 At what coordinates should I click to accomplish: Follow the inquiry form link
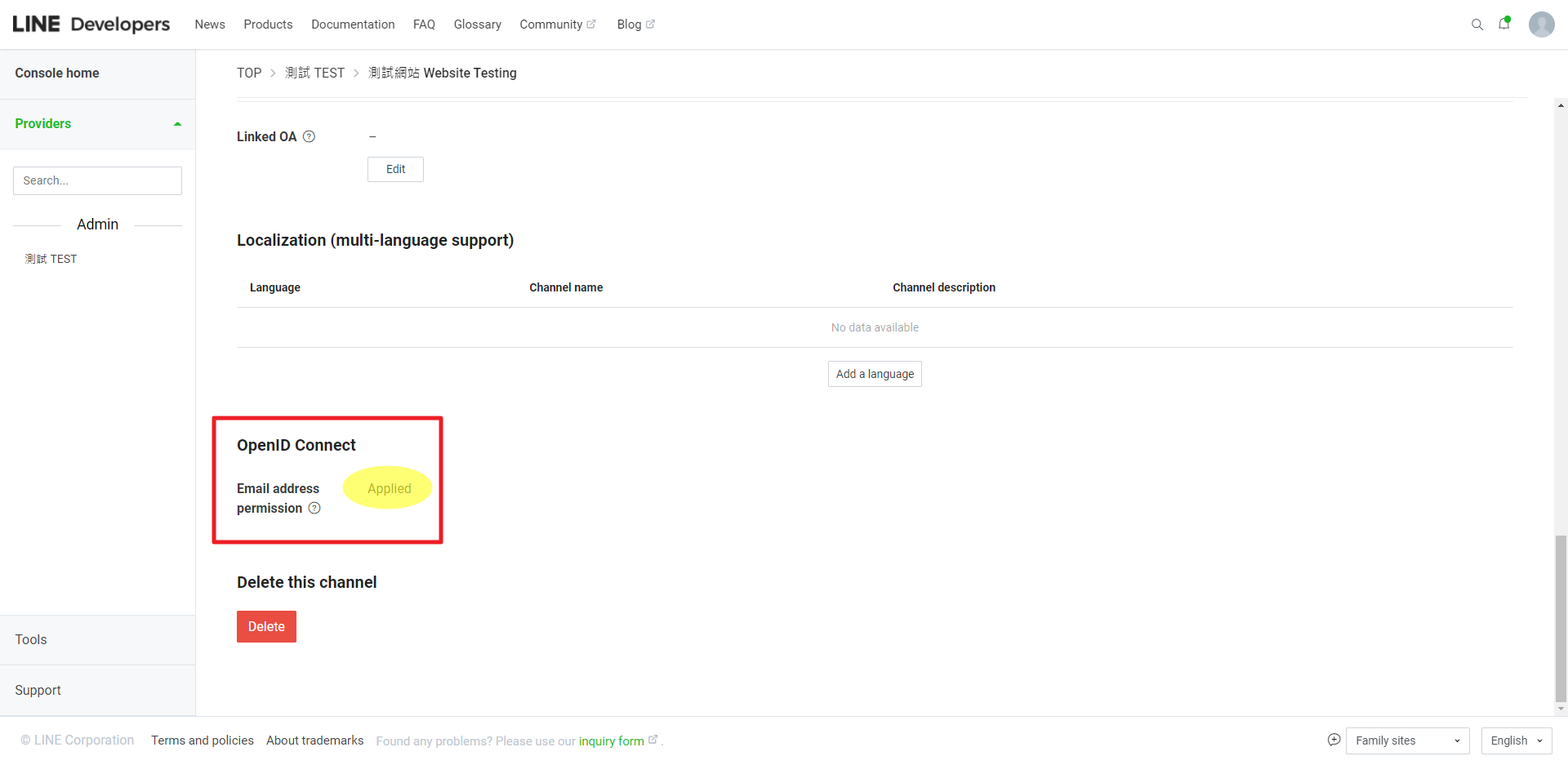[611, 741]
